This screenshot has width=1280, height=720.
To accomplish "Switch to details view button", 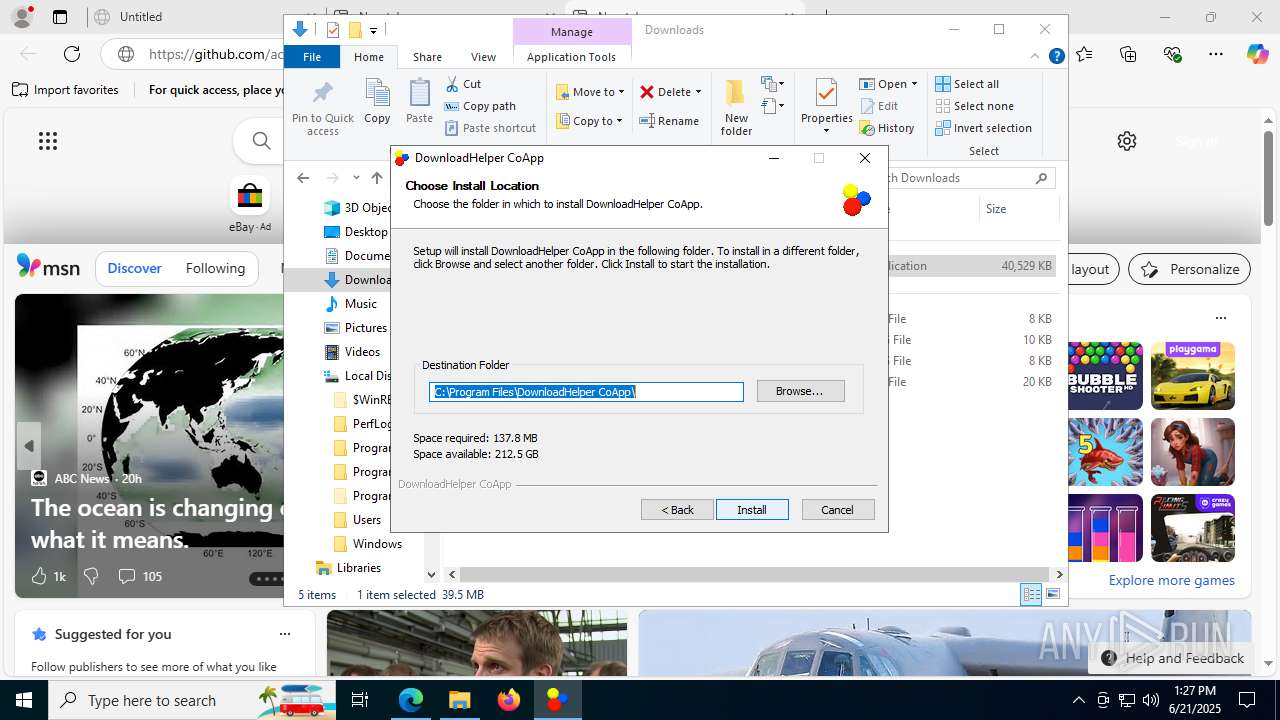I will [1031, 595].
